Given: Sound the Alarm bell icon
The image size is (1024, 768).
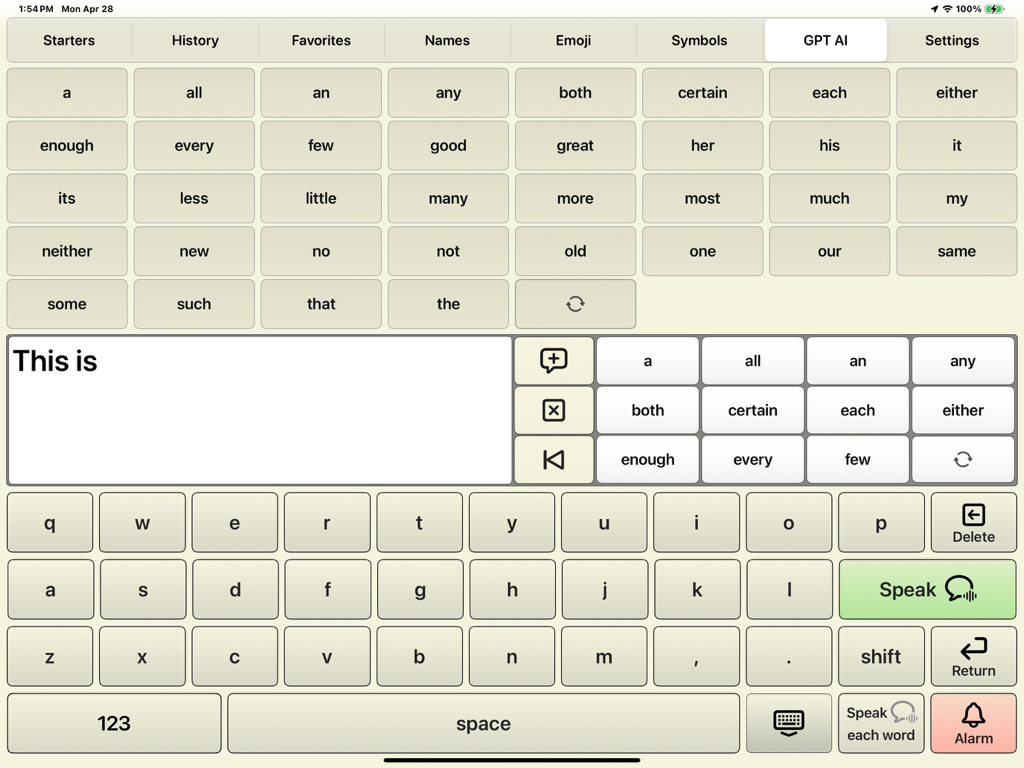Looking at the screenshot, I should click(973, 723).
